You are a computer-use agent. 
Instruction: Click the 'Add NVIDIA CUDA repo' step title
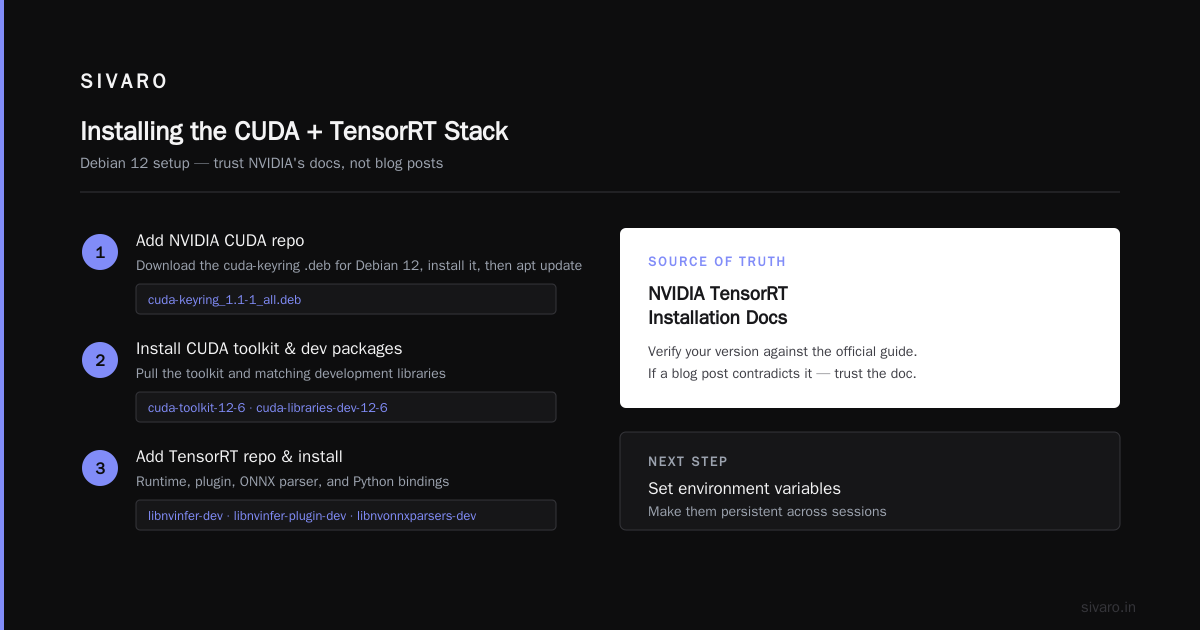(x=220, y=240)
